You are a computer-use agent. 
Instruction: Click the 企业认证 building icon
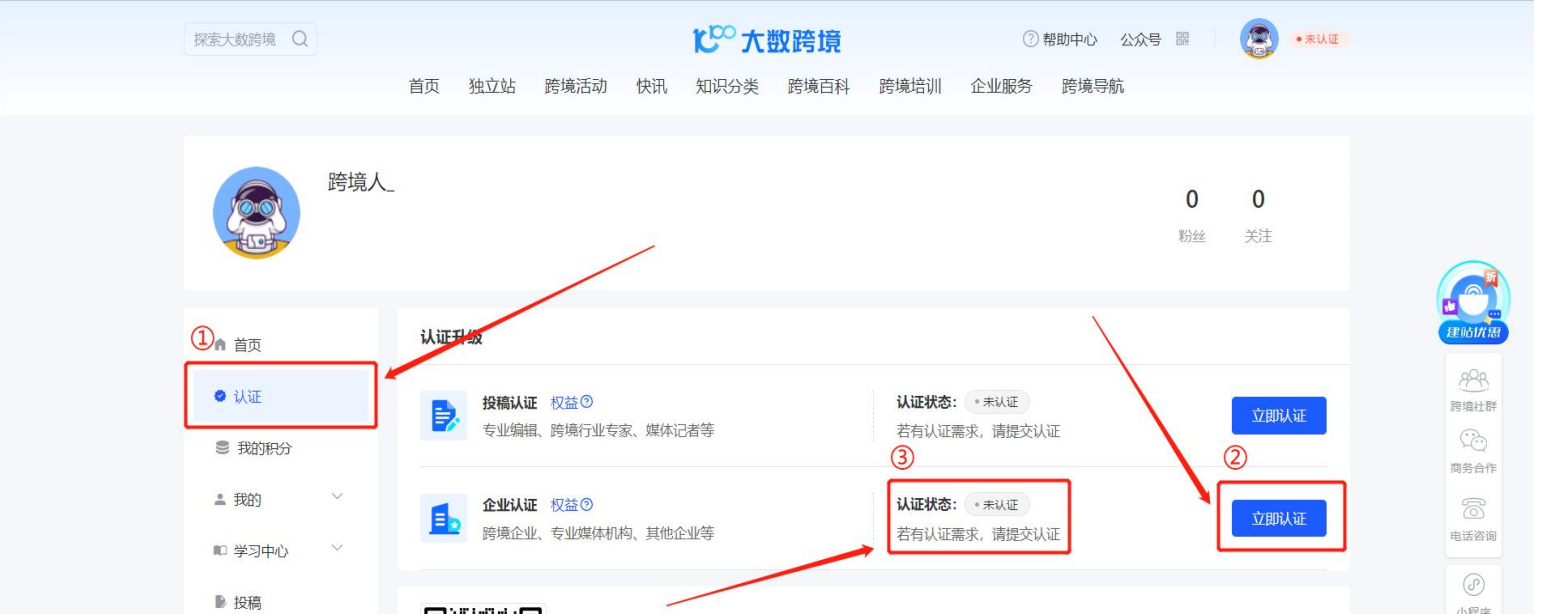(443, 519)
